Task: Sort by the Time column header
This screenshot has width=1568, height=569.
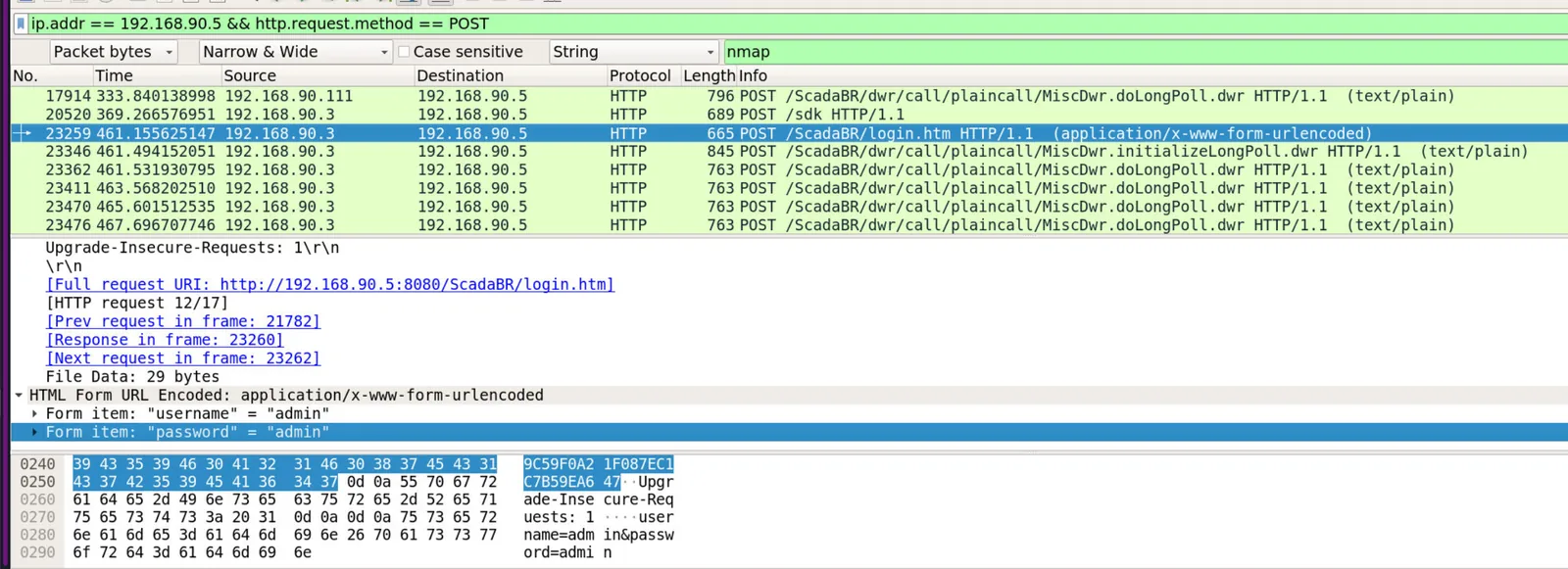Action: 114,75
